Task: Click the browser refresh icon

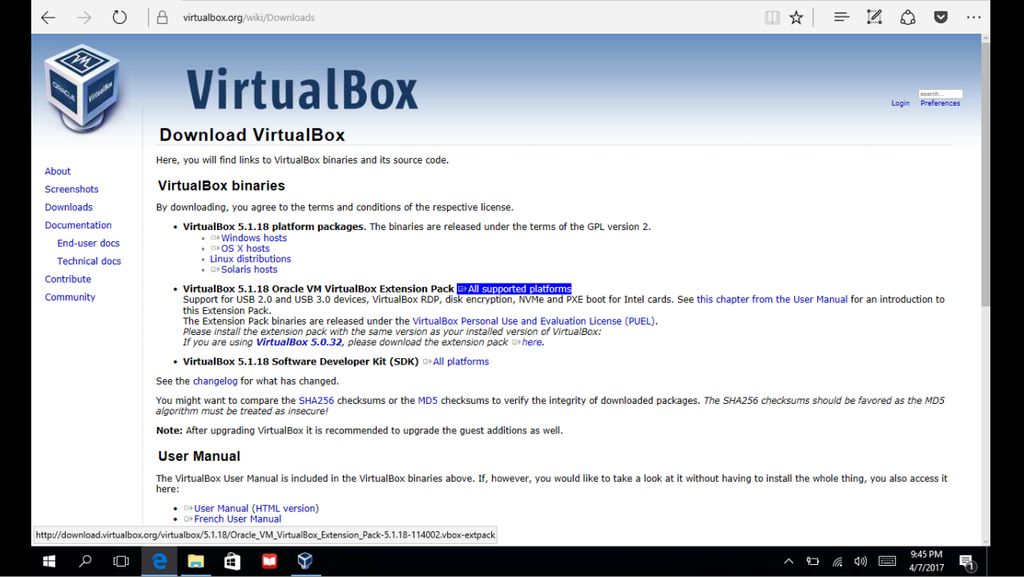Action: click(120, 18)
